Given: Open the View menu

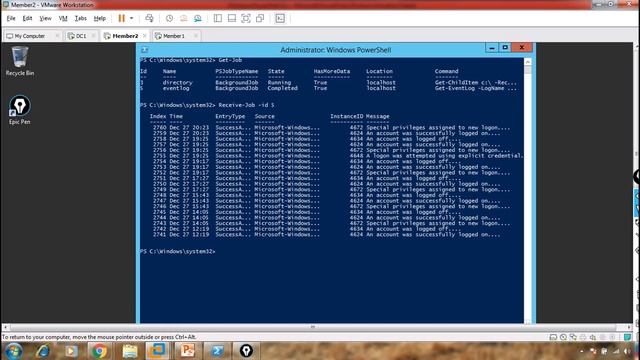Looking at the screenshot, I should 45,18.
